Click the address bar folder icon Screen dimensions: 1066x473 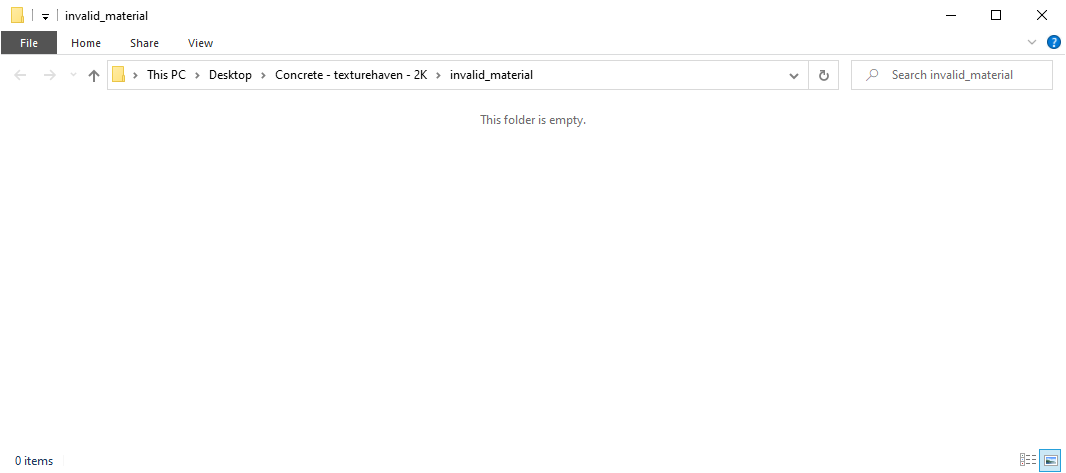click(x=118, y=75)
